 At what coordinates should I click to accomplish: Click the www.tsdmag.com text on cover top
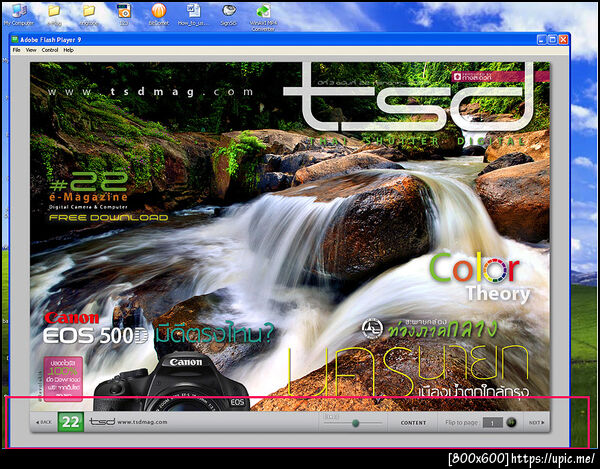[x=150, y=92]
